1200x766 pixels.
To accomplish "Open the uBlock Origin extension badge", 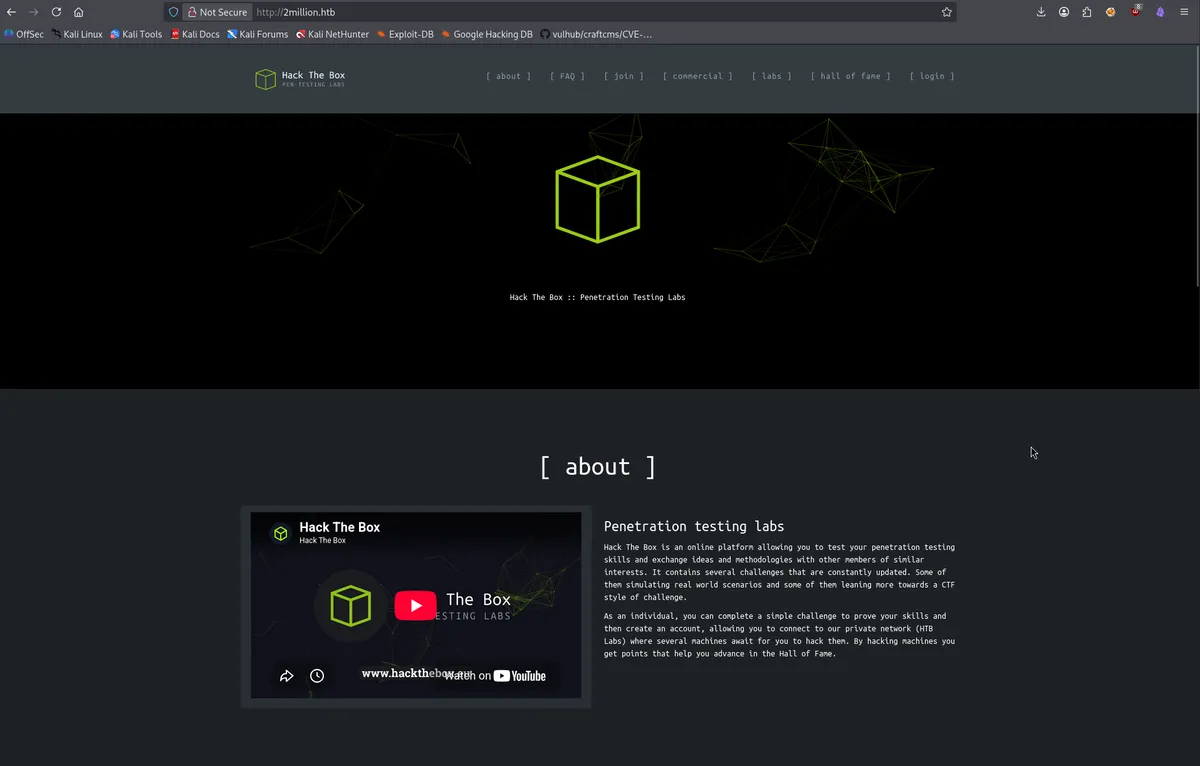I will pos(1136,11).
